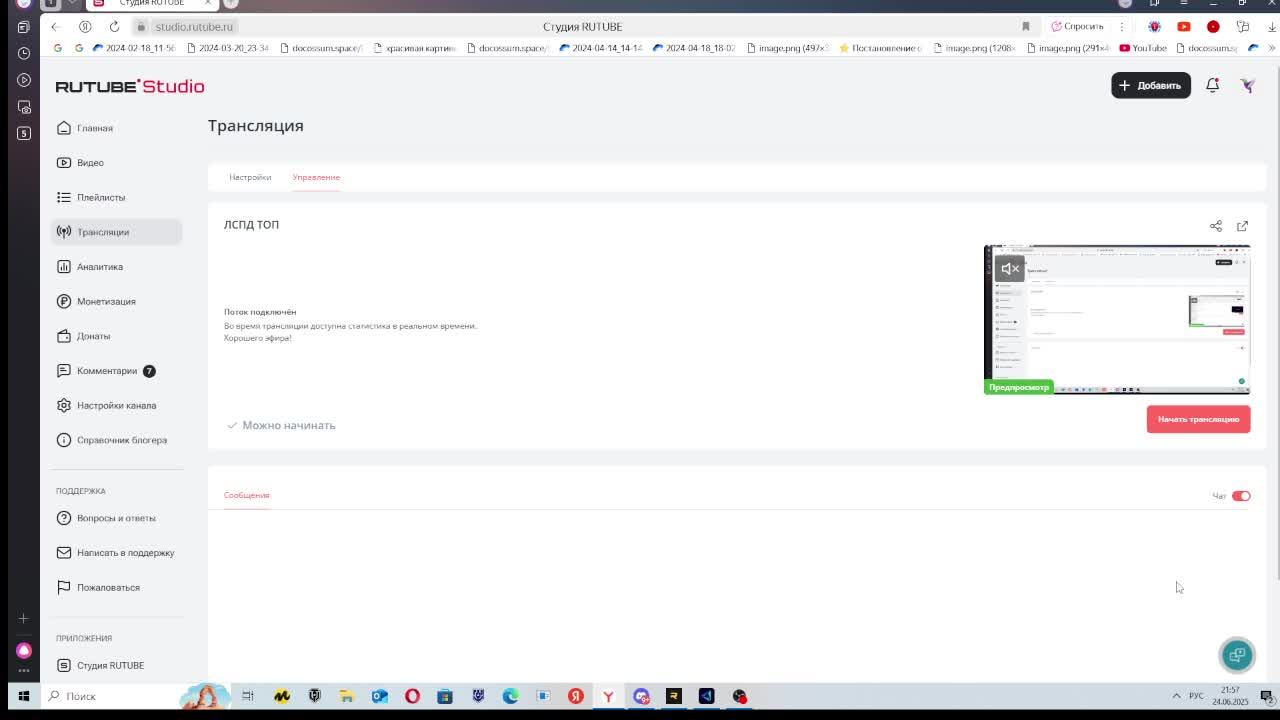
Task: Open browser downloads icon
Action: (1271, 27)
